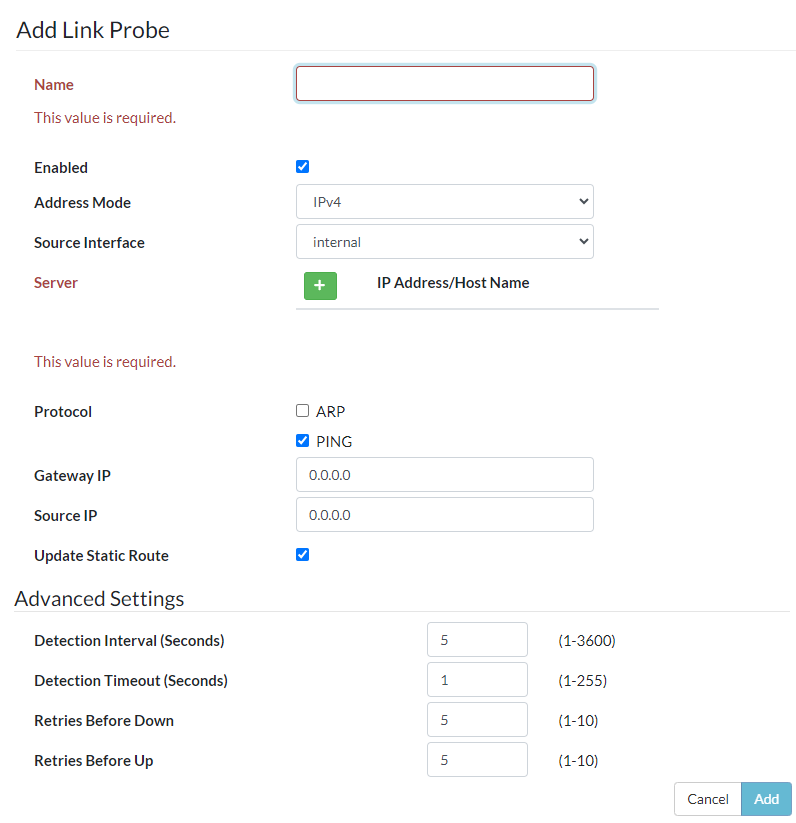This screenshot has width=796, height=823.
Task: Edit the Detection Interval seconds field
Action: coord(476,640)
